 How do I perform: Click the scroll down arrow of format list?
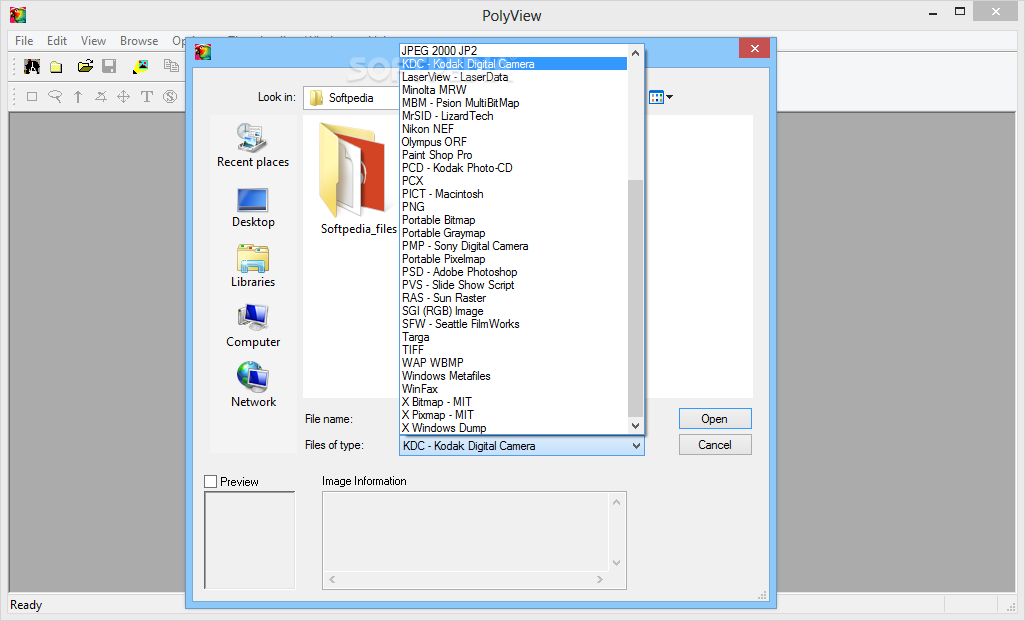[635, 426]
